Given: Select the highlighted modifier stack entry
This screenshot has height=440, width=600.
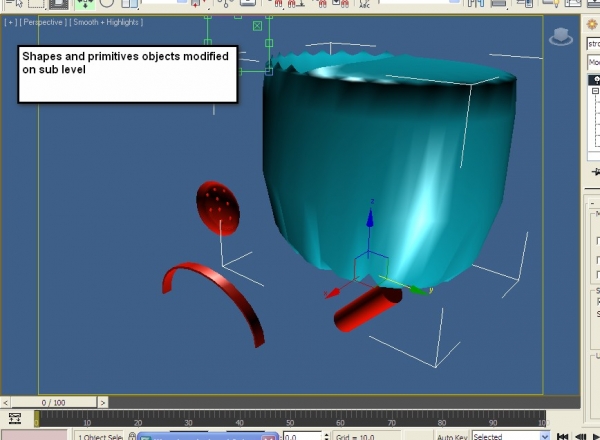Looking at the screenshot, I should (594, 80).
